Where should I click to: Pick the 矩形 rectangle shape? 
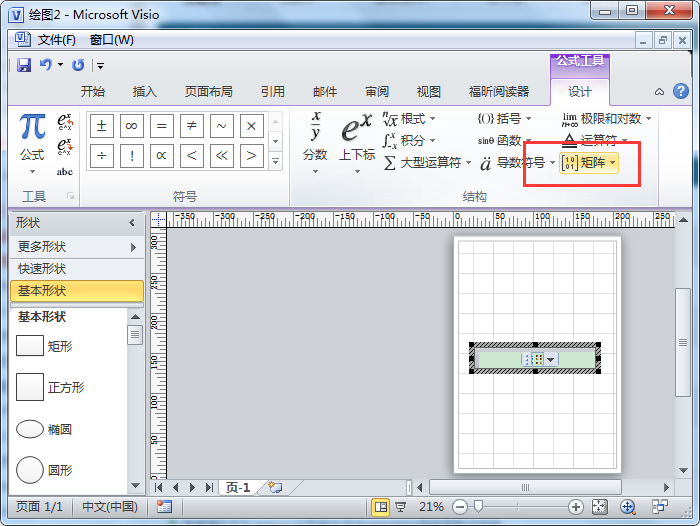click(x=44, y=346)
